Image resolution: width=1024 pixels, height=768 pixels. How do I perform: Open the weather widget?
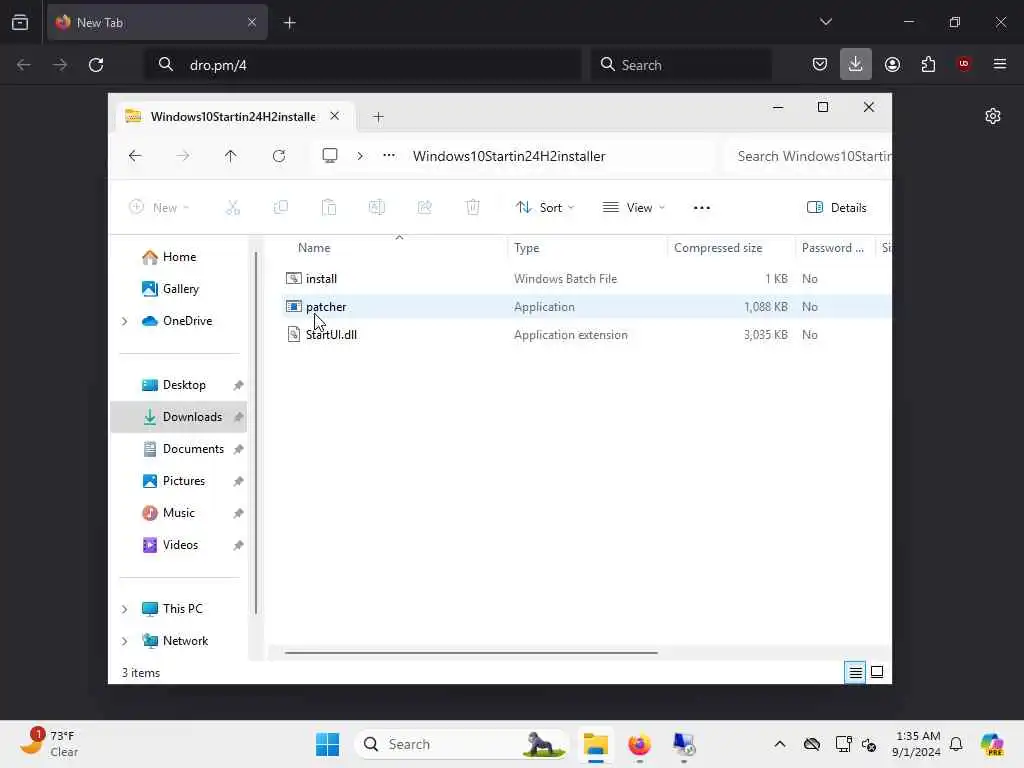tap(49, 744)
